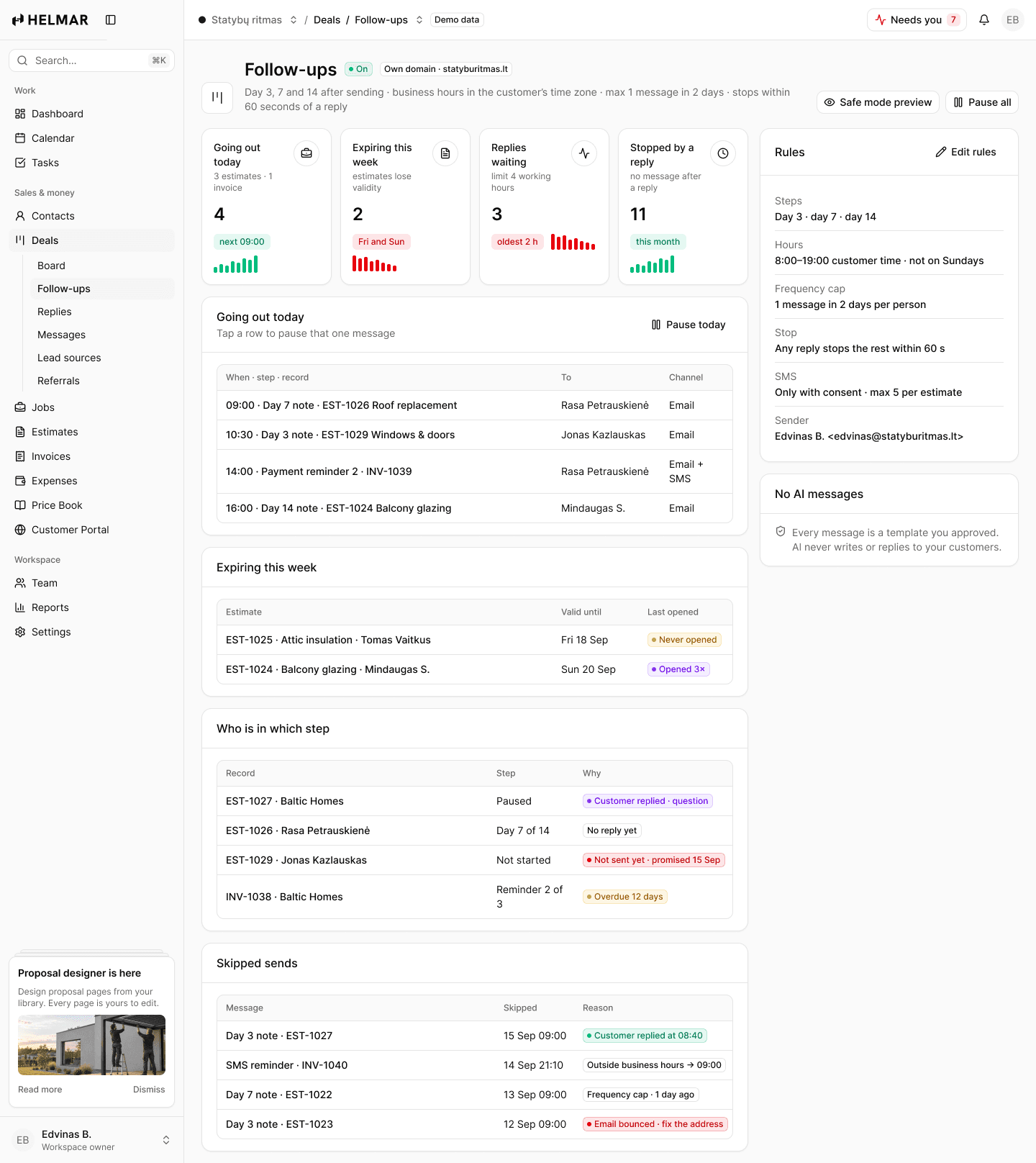
Task: Click the HELMAR logo
Action: [x=50, y=20]
